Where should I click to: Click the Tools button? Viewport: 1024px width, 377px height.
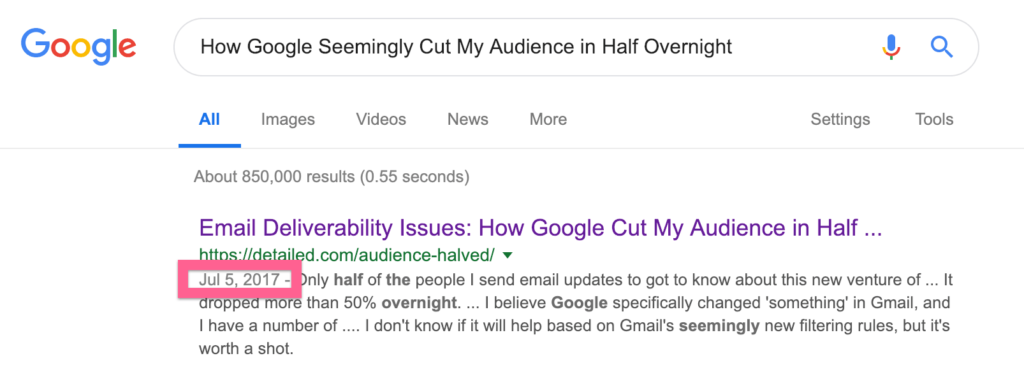point(934,120)
